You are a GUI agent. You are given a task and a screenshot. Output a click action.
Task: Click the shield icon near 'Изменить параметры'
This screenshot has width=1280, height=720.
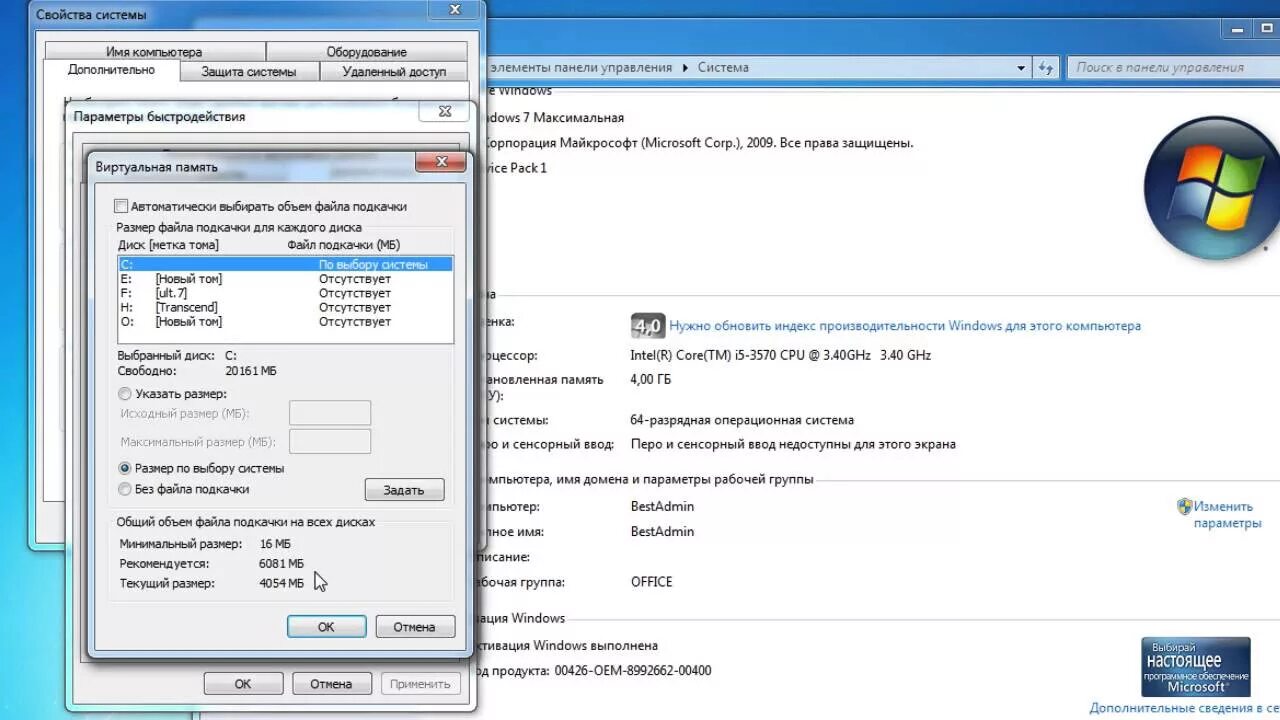(x=1185, y=506)
